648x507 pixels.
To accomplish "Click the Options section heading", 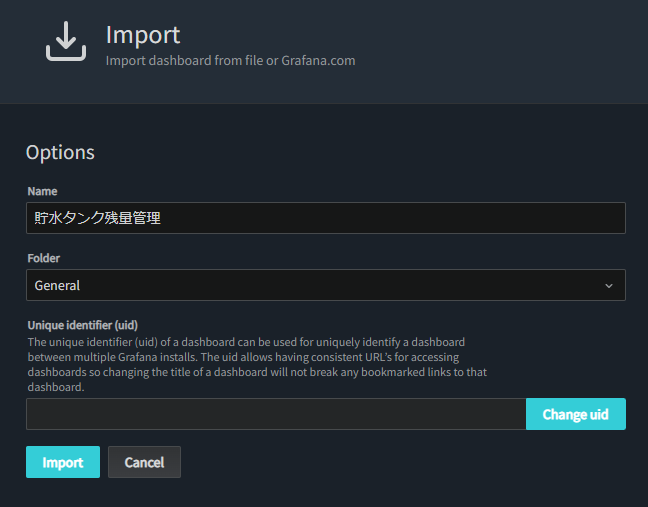I will (60, 152).
